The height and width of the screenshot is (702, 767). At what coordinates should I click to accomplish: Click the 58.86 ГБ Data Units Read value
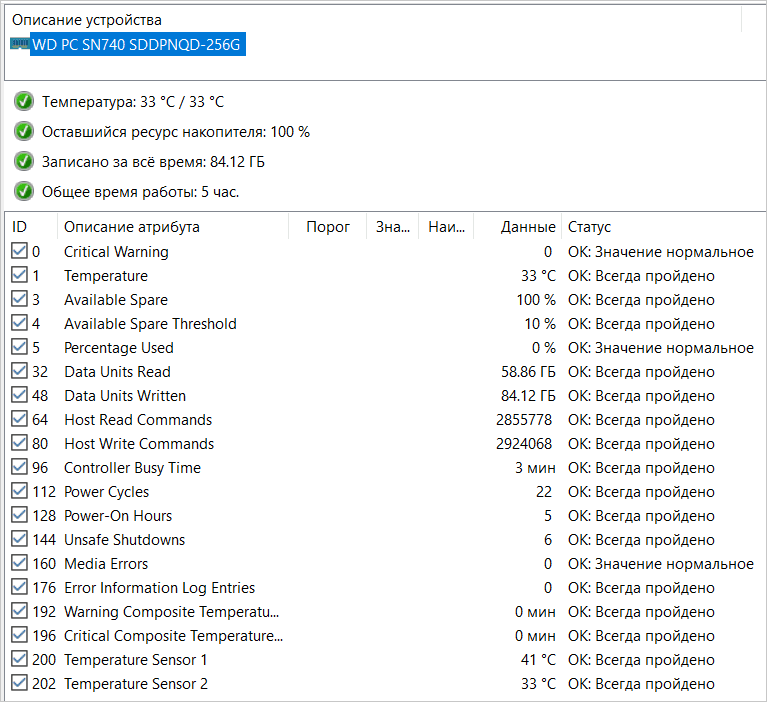(528, 372)
